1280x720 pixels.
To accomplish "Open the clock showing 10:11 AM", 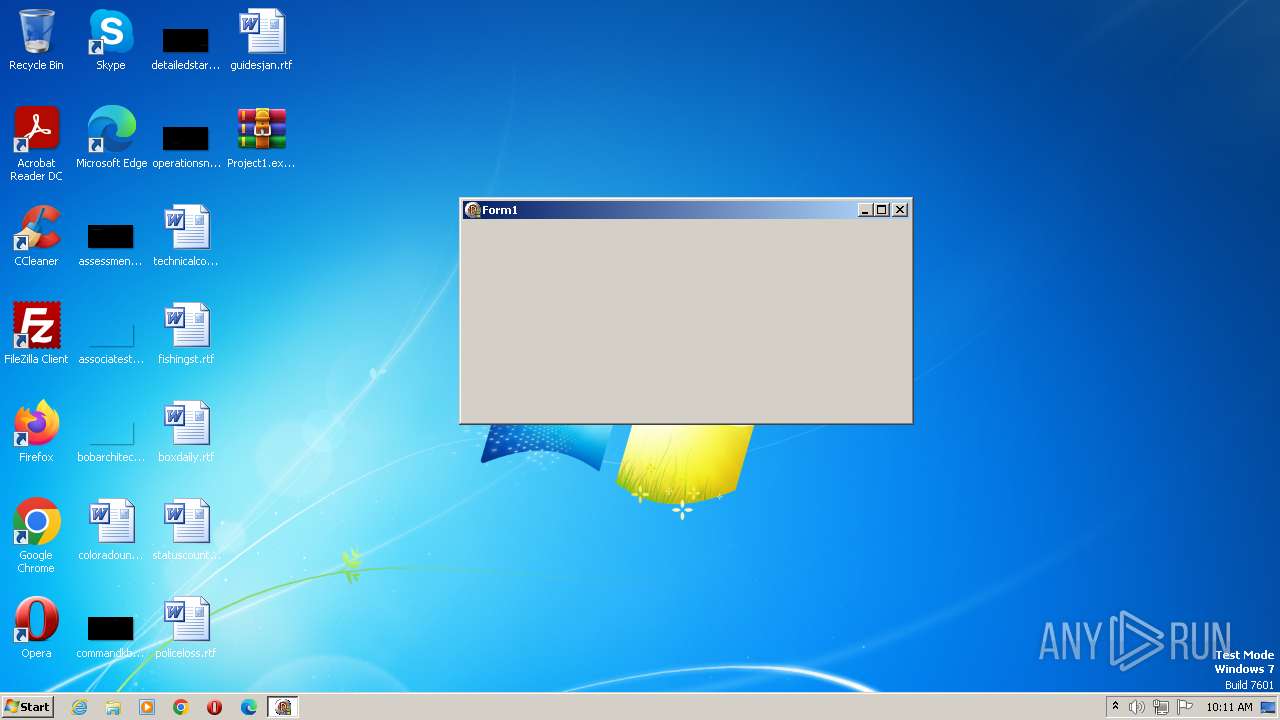I will click(1229, 707).
